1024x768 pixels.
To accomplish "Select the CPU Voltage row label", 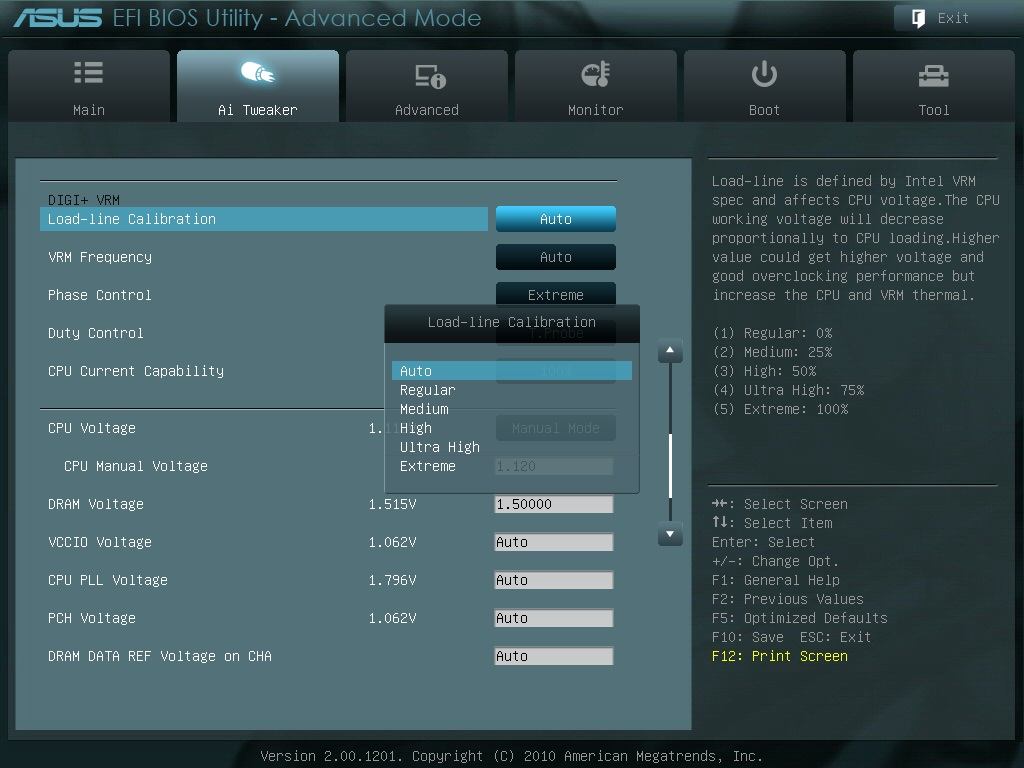I will pos(92,428).
